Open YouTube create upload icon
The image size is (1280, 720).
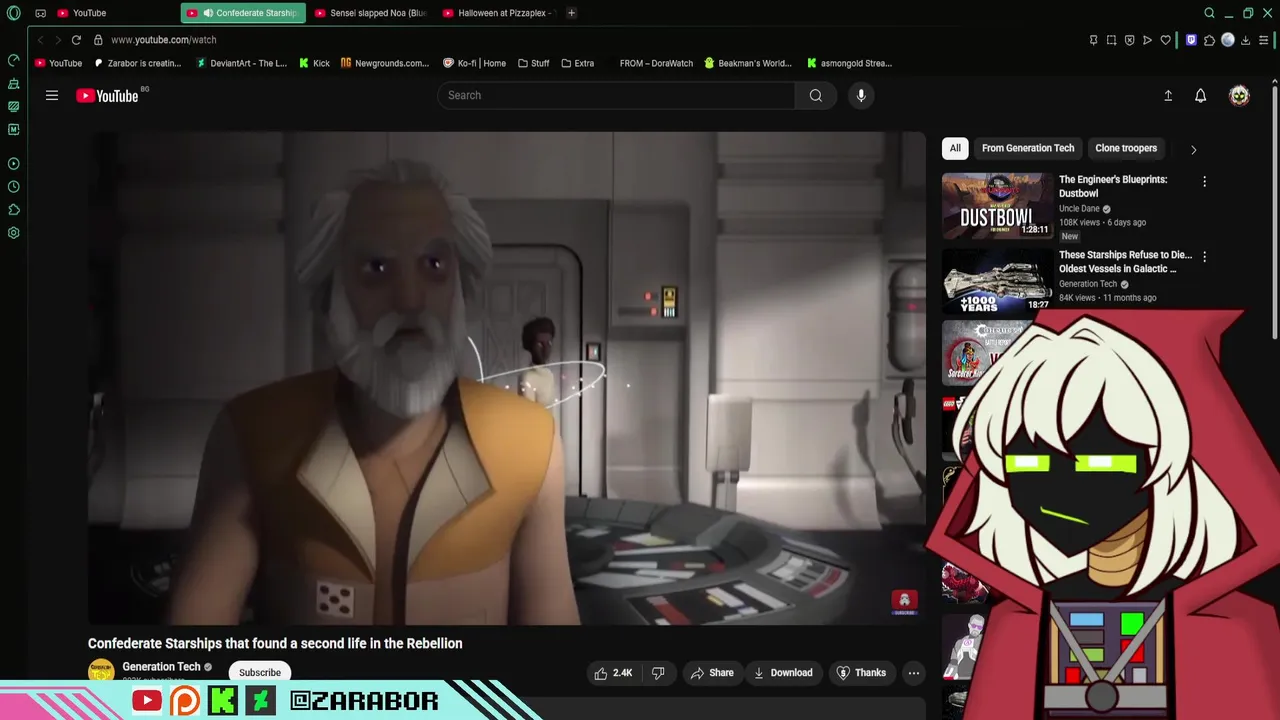click(1168, 95)
